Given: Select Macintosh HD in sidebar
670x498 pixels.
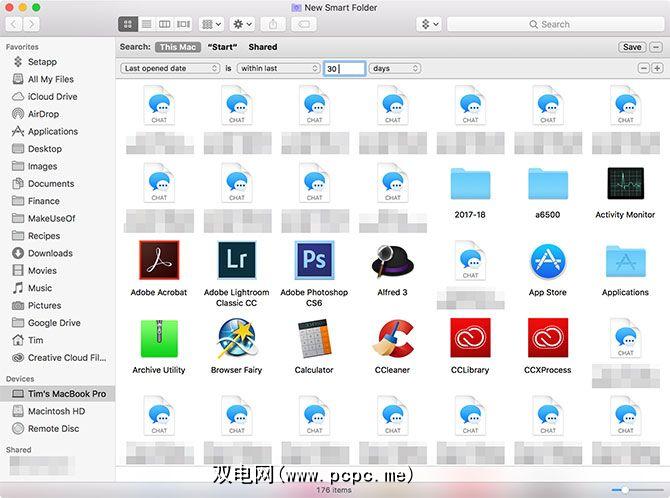Looking at the screenshot, I should pos(49,411).
